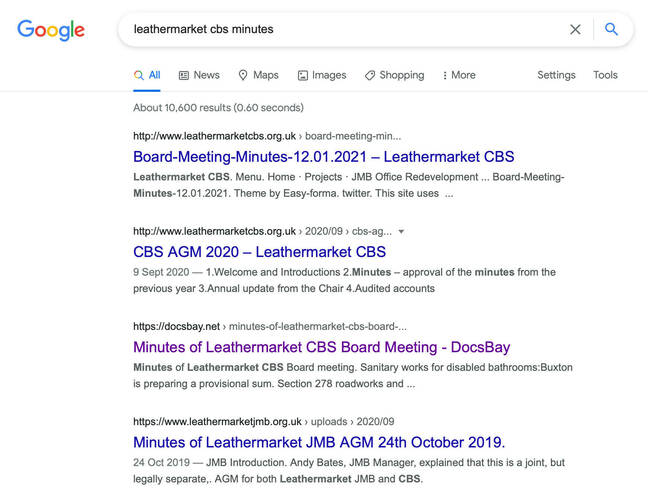Switch to the Shopping tab label
The image size is (648, 501).
click(x=402, y=75)
